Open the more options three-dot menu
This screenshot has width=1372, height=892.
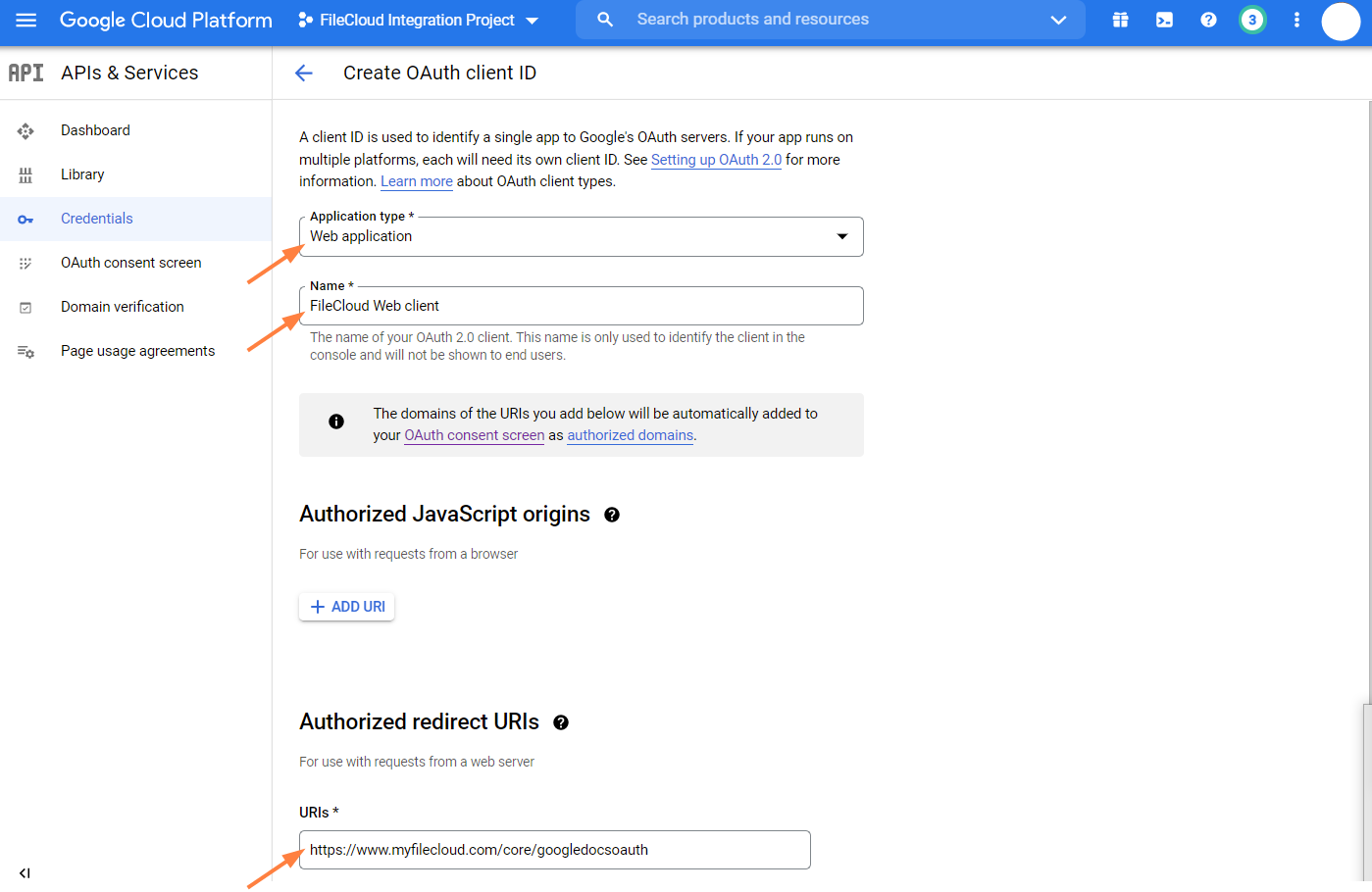tap(1296, 20)
